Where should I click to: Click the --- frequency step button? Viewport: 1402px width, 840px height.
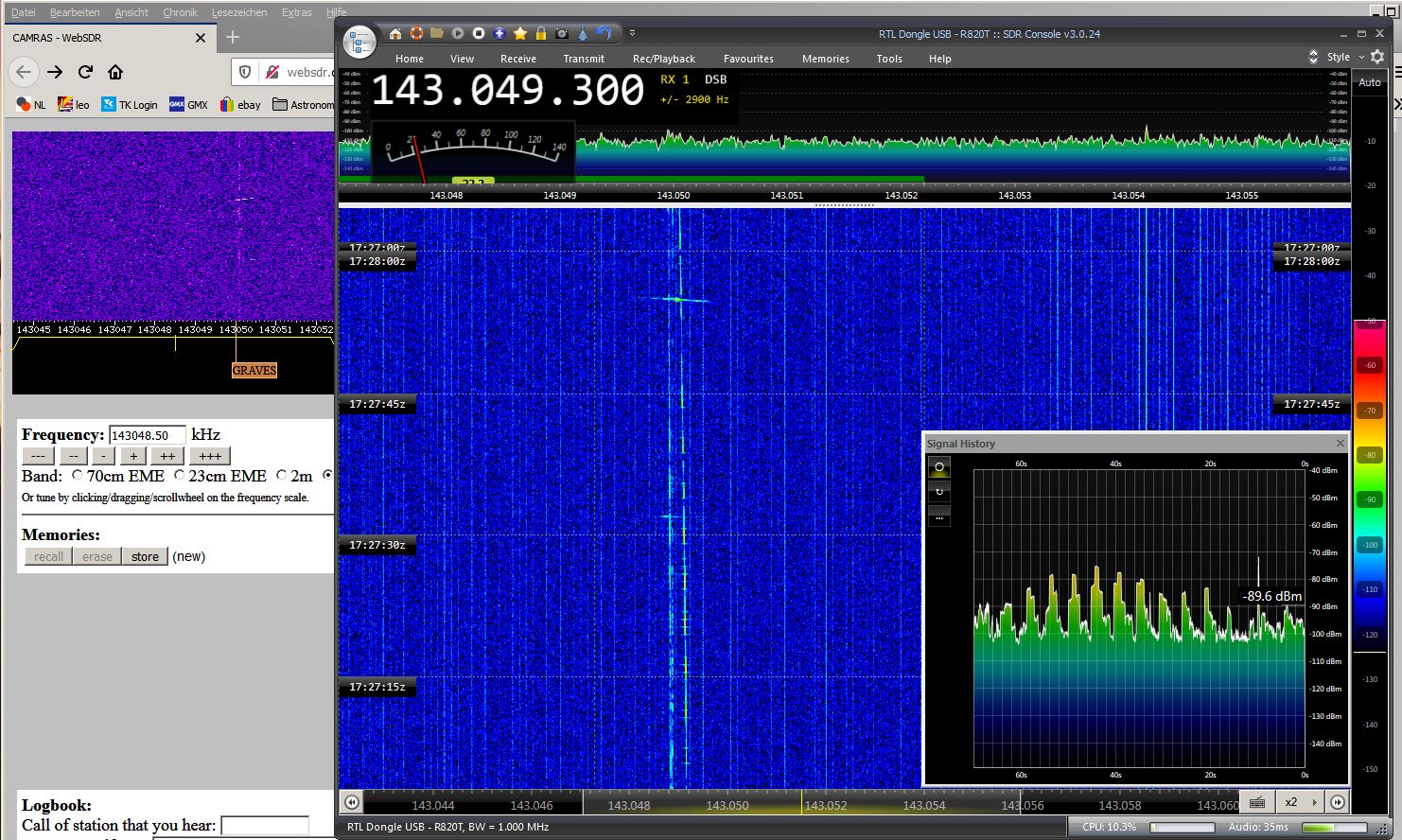coord(38,456)
